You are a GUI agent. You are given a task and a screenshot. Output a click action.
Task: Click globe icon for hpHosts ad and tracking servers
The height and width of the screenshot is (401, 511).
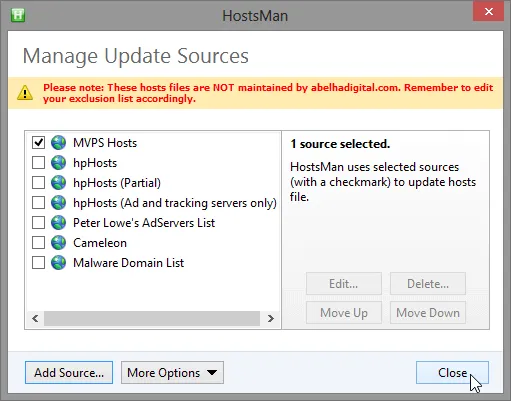pos(59,203)
